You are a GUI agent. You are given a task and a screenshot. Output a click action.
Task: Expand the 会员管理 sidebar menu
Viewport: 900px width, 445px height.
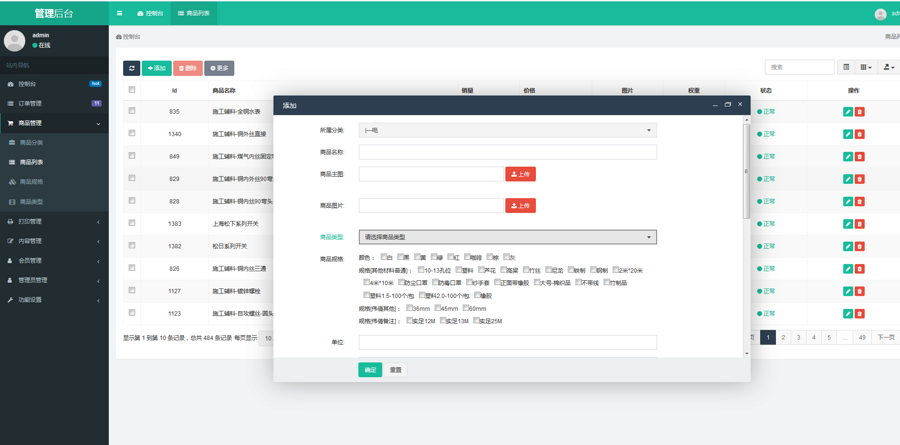click(x=54, y=261)
